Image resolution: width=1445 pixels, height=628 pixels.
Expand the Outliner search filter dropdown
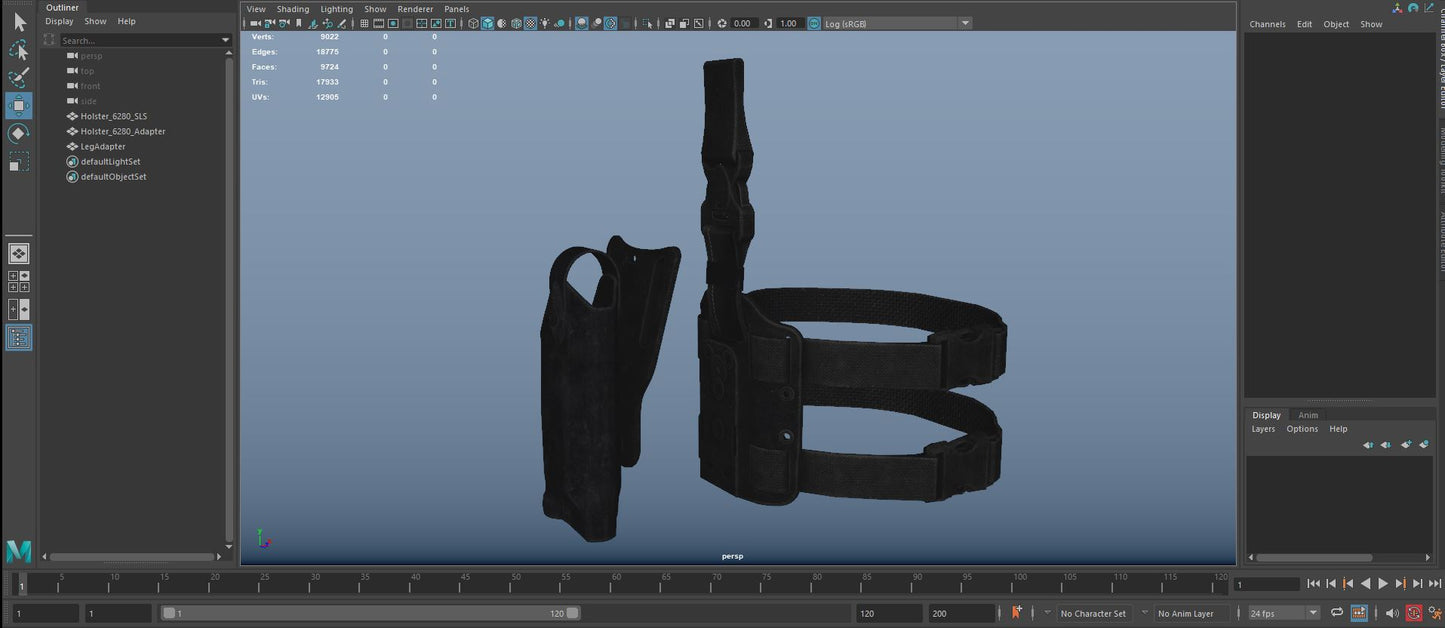click(x=225, y=41)
